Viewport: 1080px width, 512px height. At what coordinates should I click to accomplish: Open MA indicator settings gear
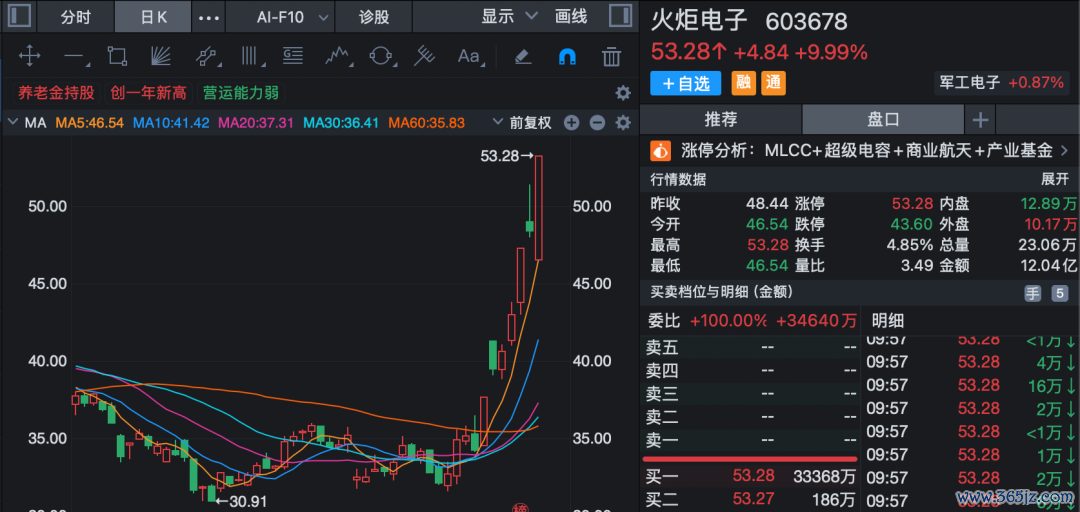[623, 123]
